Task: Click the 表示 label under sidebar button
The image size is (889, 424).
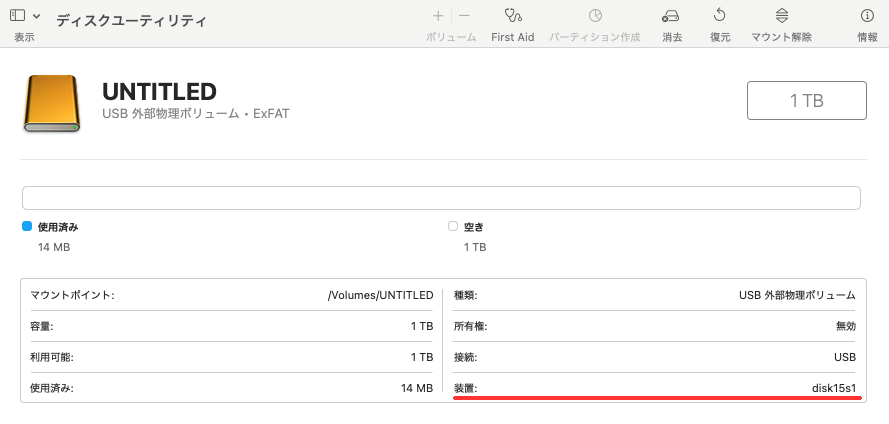Action: (x=24, y=37)
